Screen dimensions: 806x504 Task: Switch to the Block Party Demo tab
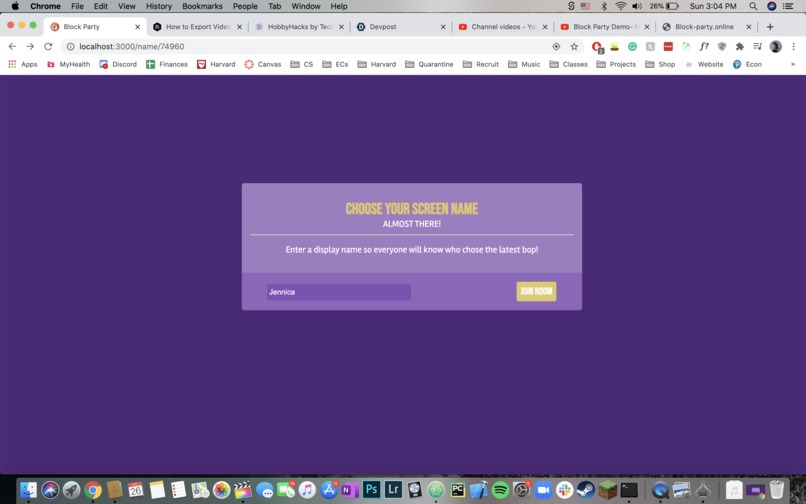pos(606,27)
